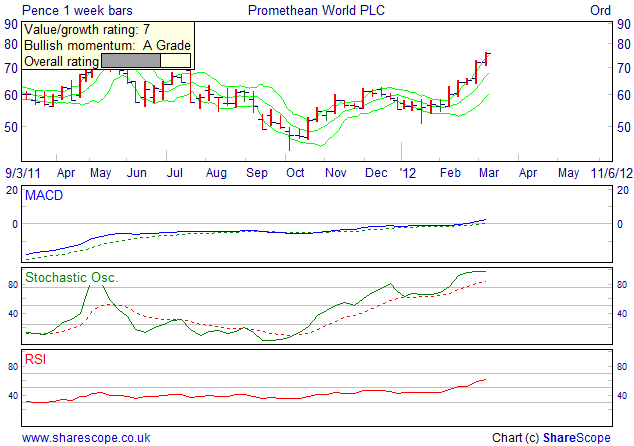Click the 9/3/11 start date label
634x446 pixels.
point(23,173)
